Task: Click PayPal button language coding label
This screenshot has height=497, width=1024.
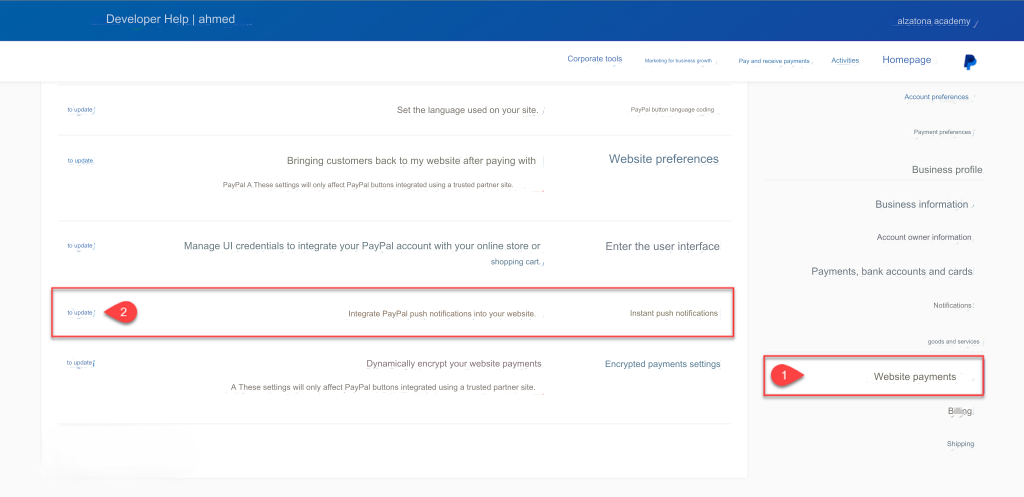Action: tap(673, 110)
